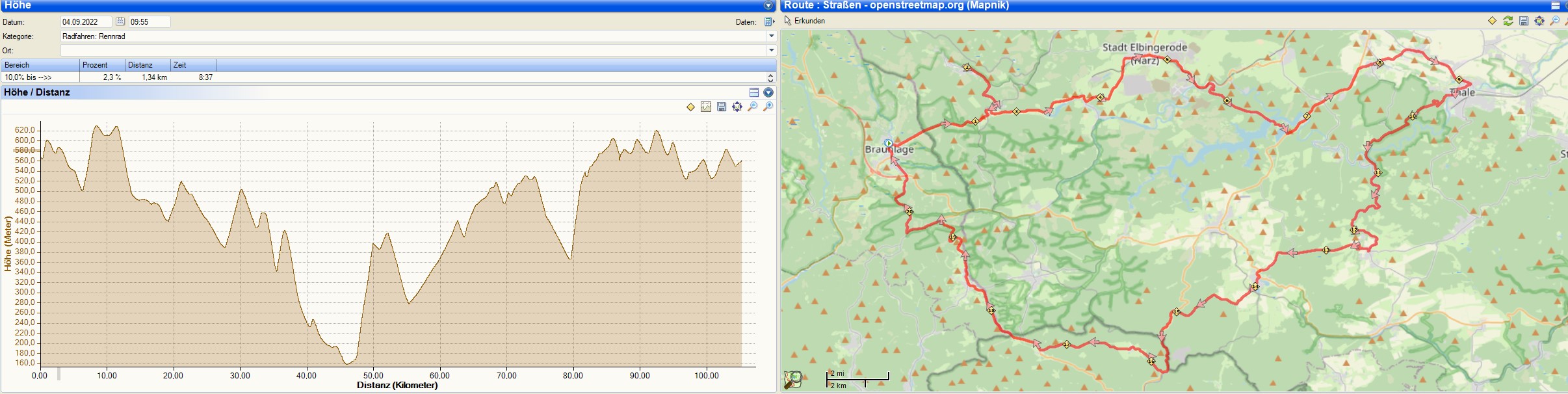Click the yellow diamond icon in chart toolbar

pyautogui.click(x=690, y=107)
